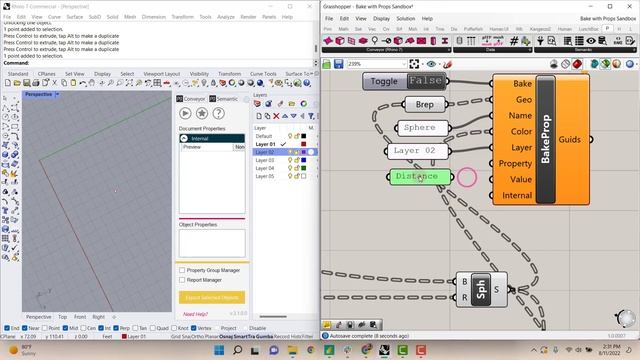
Task: Click the Grasshopper save file disk icon
Action: click(338, 64)
